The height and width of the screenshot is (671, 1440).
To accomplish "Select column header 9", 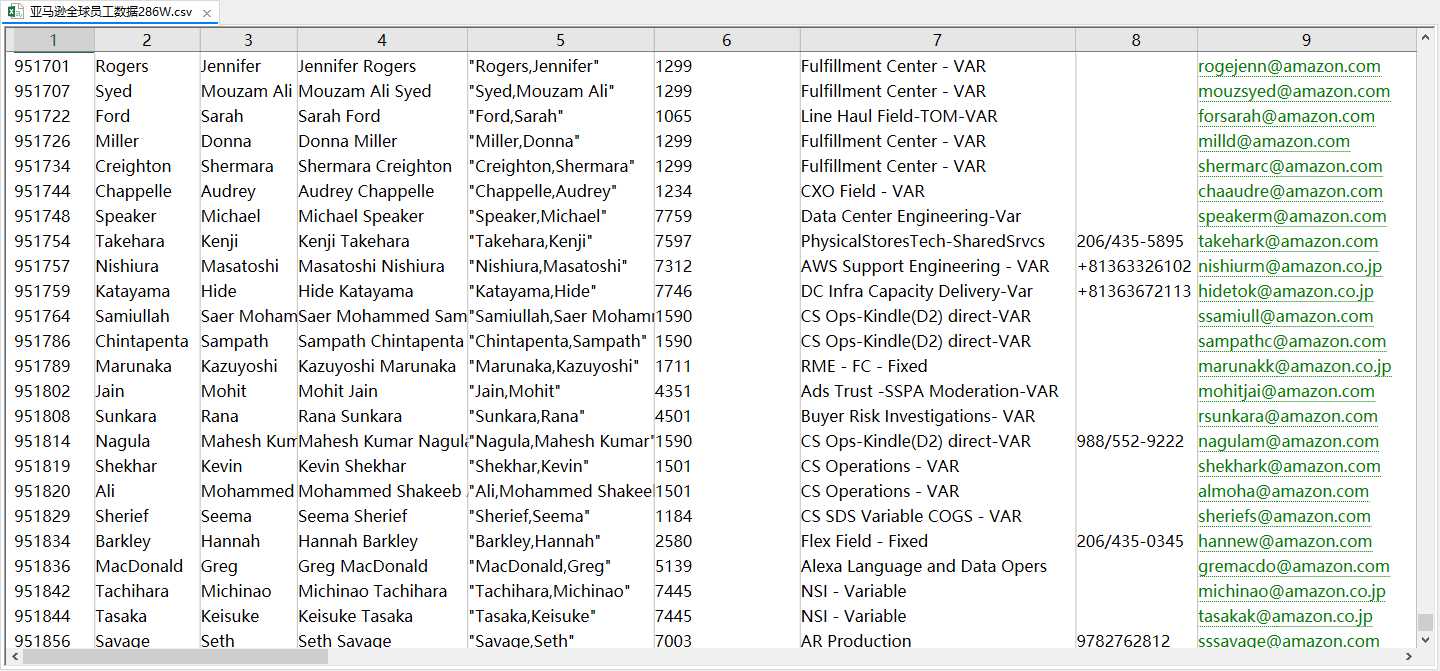I will pyautogui.click(x=1306, y=40).
